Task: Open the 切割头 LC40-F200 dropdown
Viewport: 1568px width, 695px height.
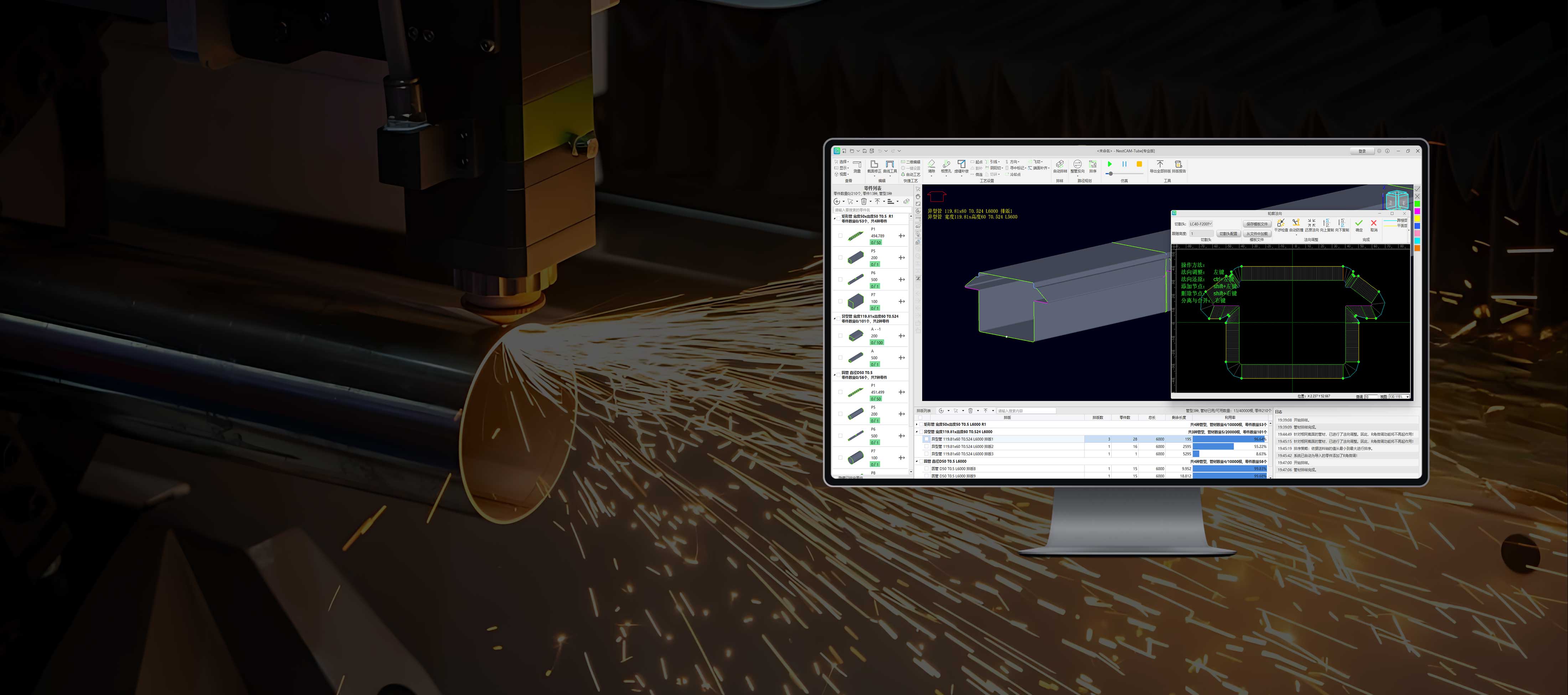Action: click(x=1201, y=224)
